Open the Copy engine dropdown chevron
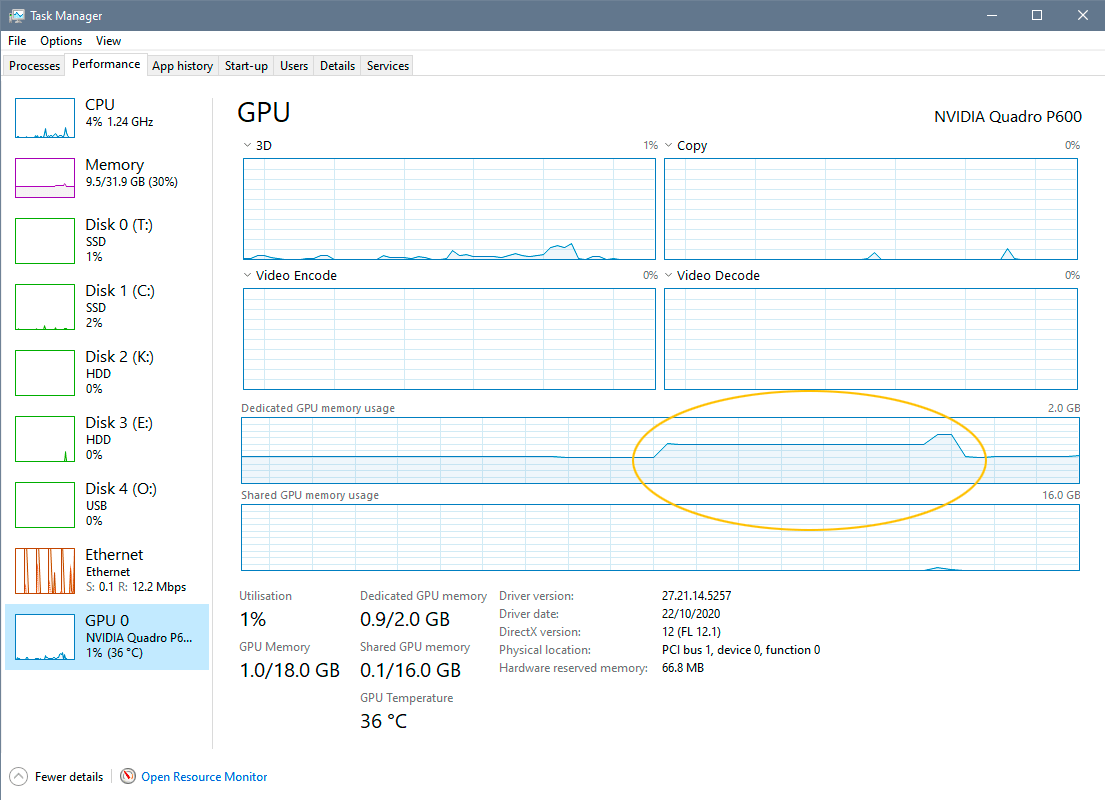 (x=668, y=145)
